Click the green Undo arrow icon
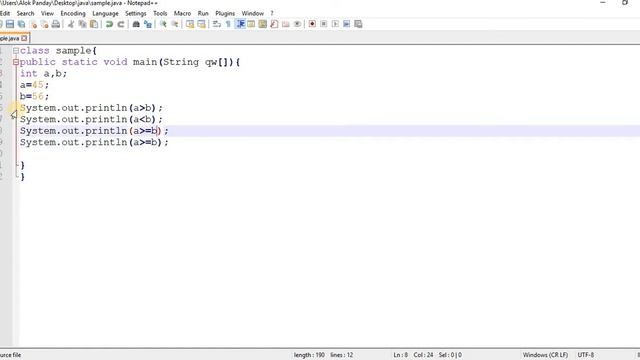Viewport: 640px width, 360px height. (109, 24)
